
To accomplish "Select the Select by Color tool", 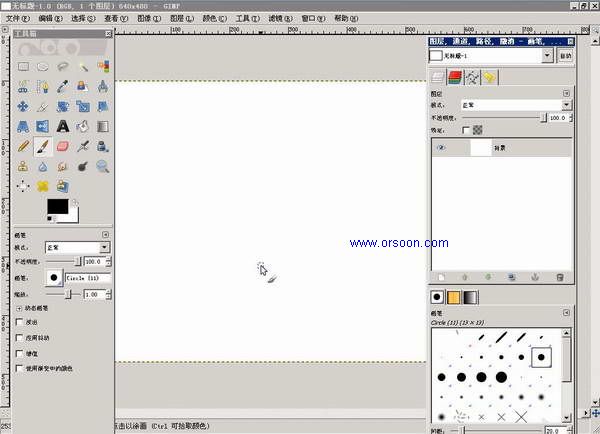I will pos(103,67).
